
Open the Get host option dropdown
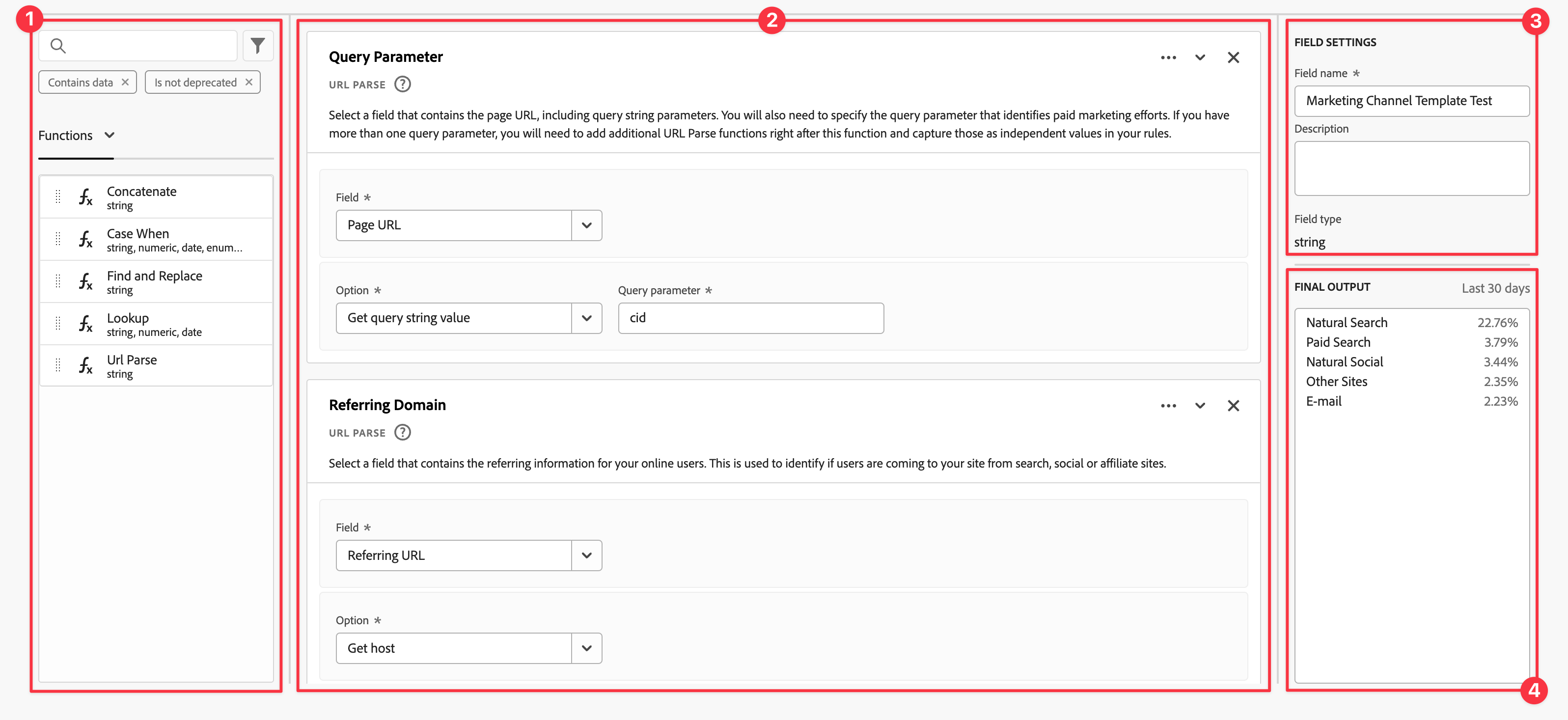586,648
